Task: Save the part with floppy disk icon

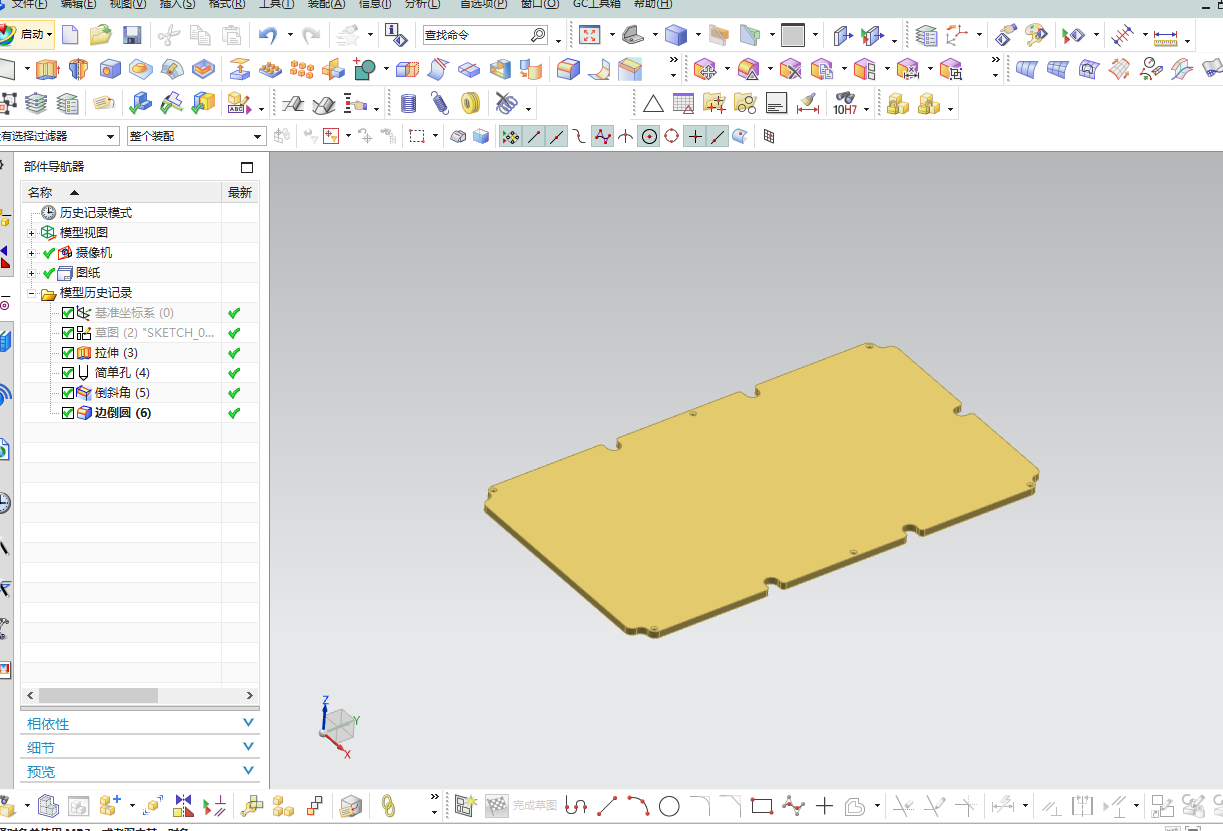Action: coord(131,35)
